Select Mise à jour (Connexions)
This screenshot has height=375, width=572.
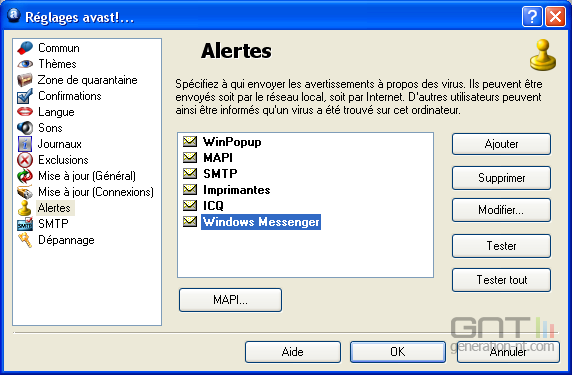coord(96,192)
